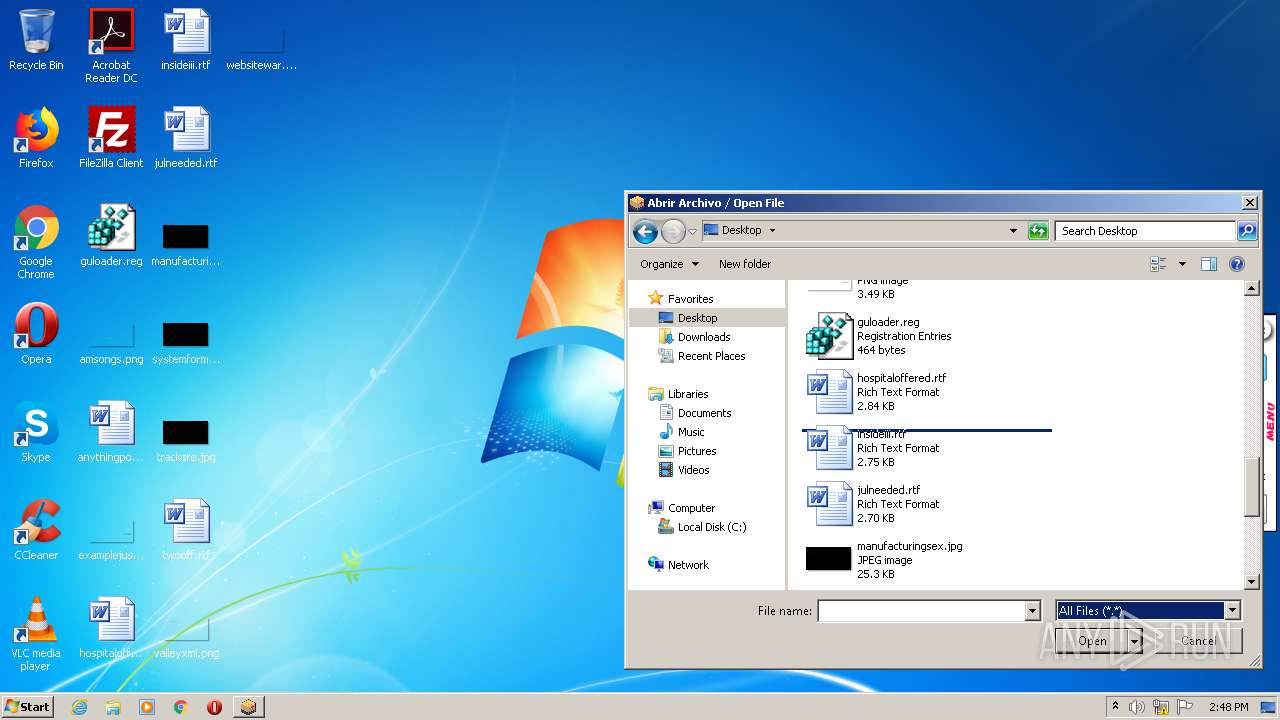The height and width of the screenshot is (720, 1280).
Task: Open Windows Explorer from taskbar
Action: pos(113,707)
